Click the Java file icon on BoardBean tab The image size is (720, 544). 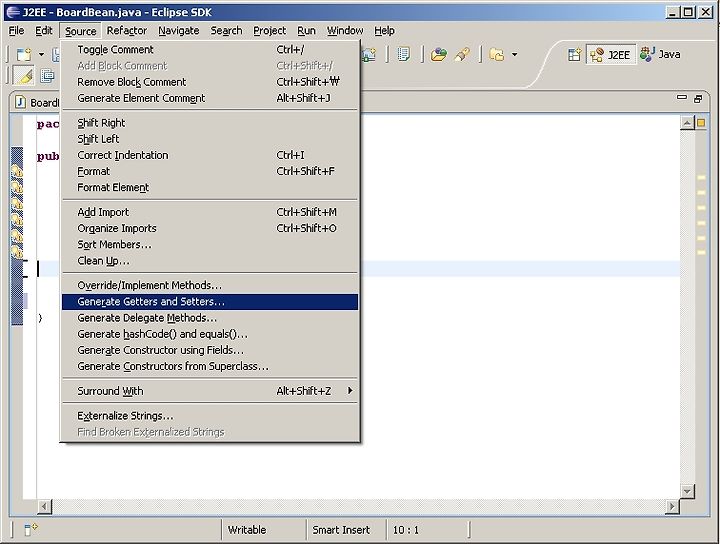(x=21, y=102)
